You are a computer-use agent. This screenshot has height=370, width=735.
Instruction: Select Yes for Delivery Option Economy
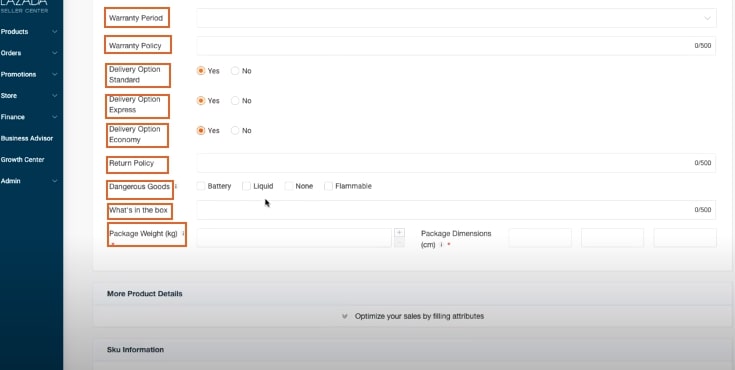coord(201,130)
